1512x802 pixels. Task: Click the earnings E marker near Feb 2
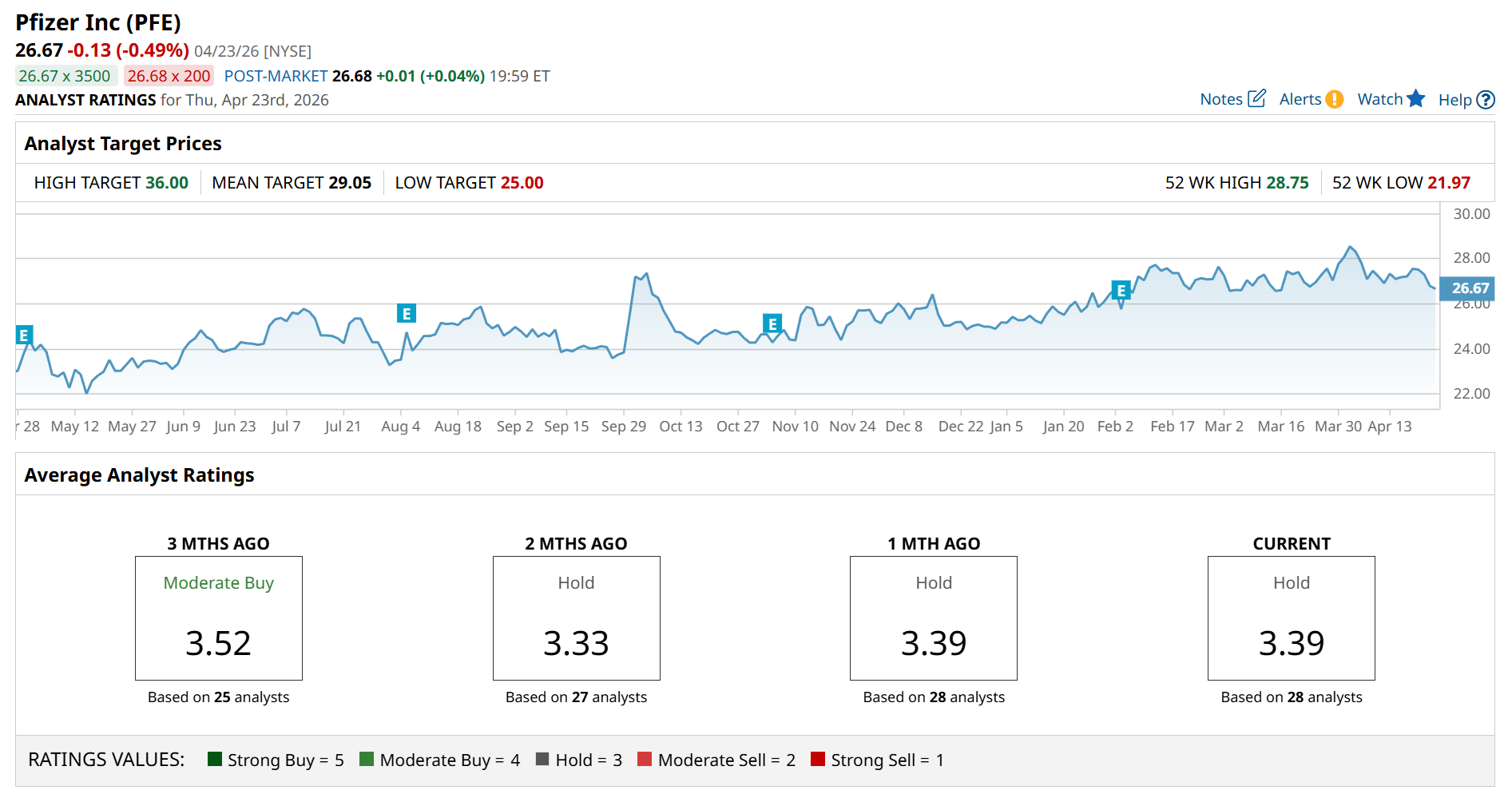1121,290
